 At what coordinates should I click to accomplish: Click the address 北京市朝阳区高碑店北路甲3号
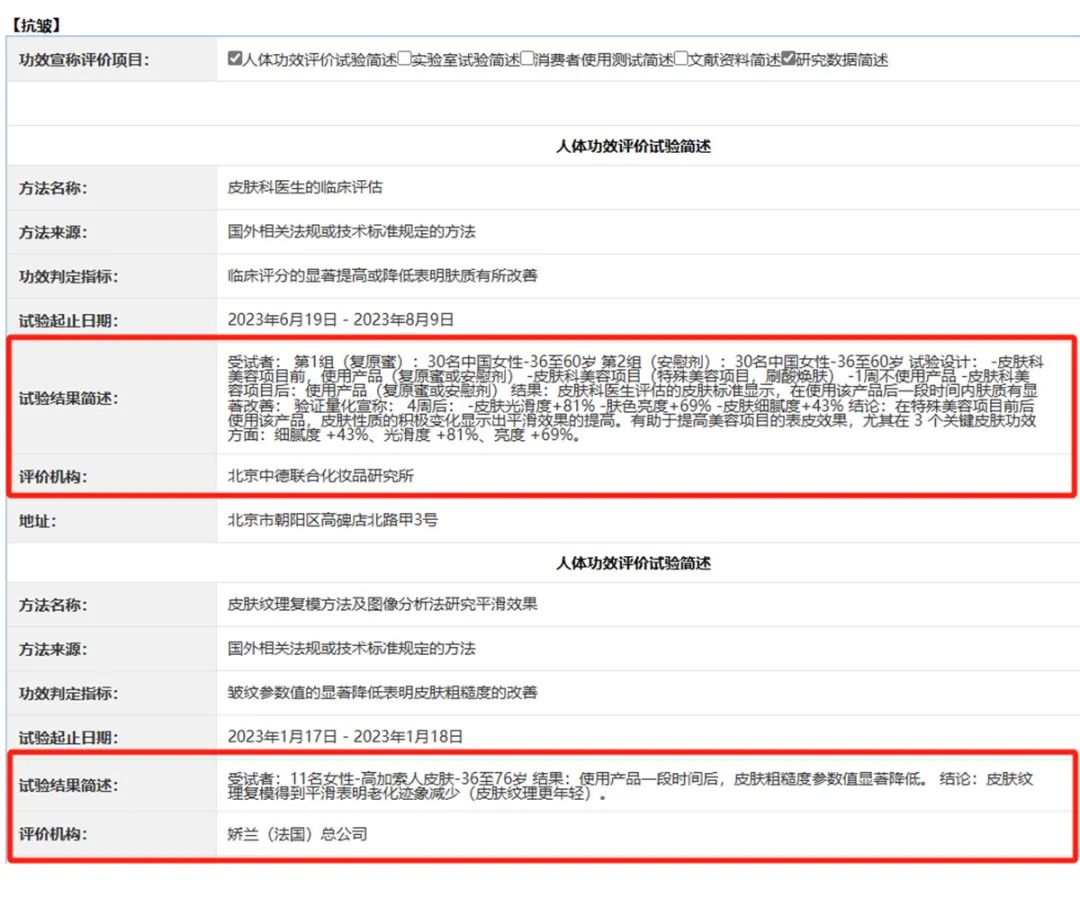click(333, 520)
